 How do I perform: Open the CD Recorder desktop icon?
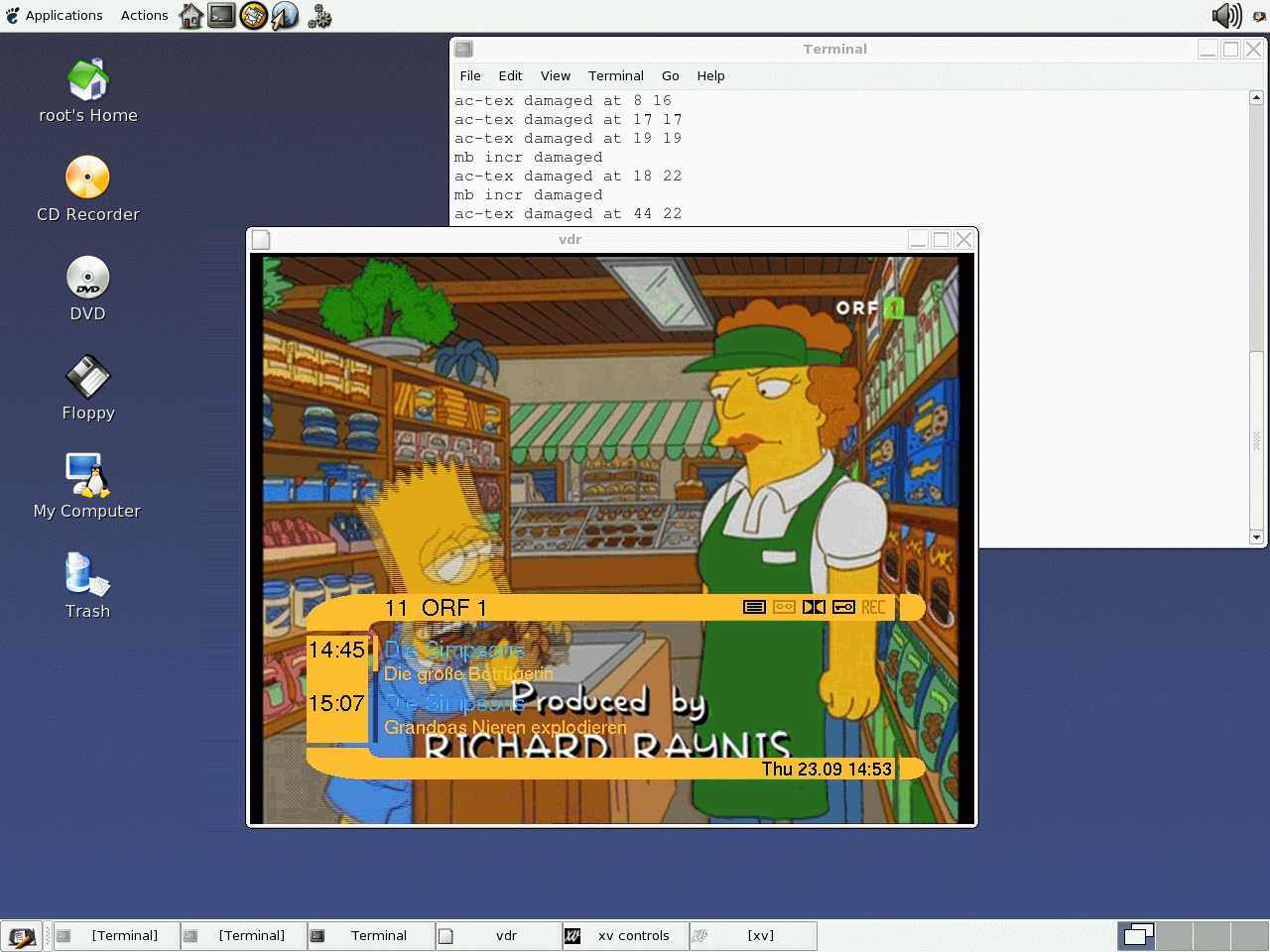[87, 178]
